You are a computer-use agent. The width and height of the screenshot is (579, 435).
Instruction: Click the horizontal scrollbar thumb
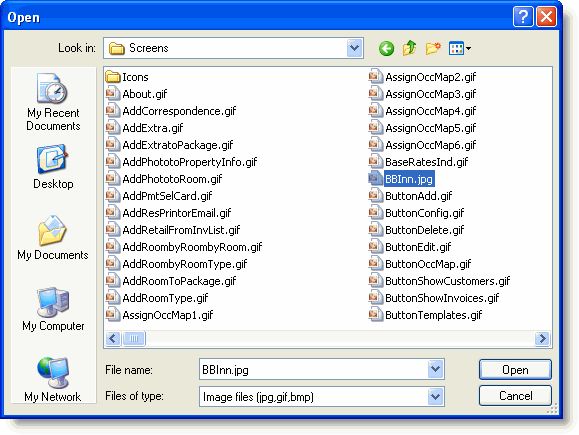click(x=134, y=338)
